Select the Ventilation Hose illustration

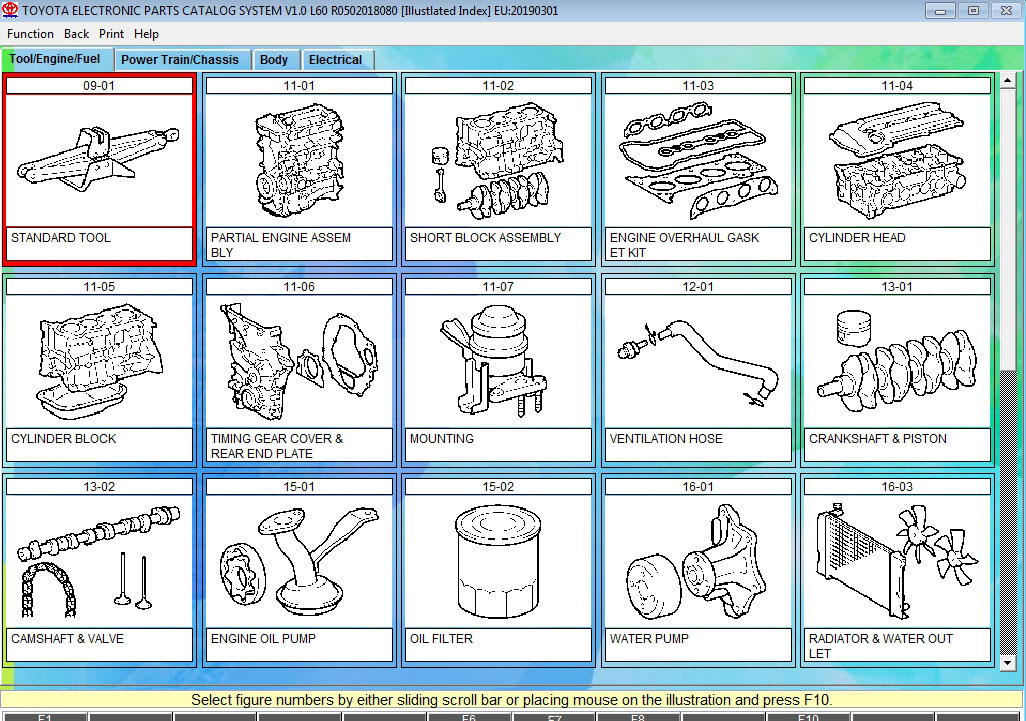coord(698,361)
